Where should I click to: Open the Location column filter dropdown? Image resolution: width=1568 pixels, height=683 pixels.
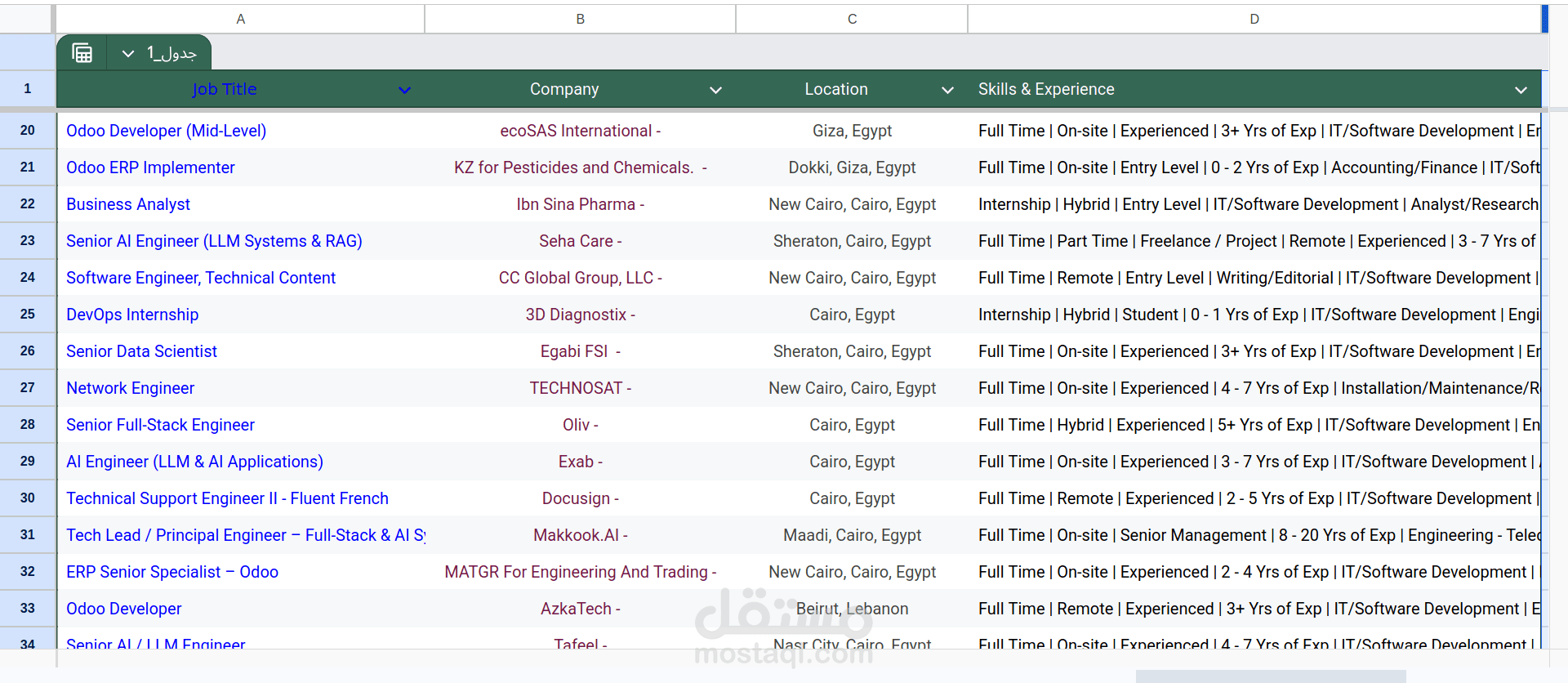point(947,90)
